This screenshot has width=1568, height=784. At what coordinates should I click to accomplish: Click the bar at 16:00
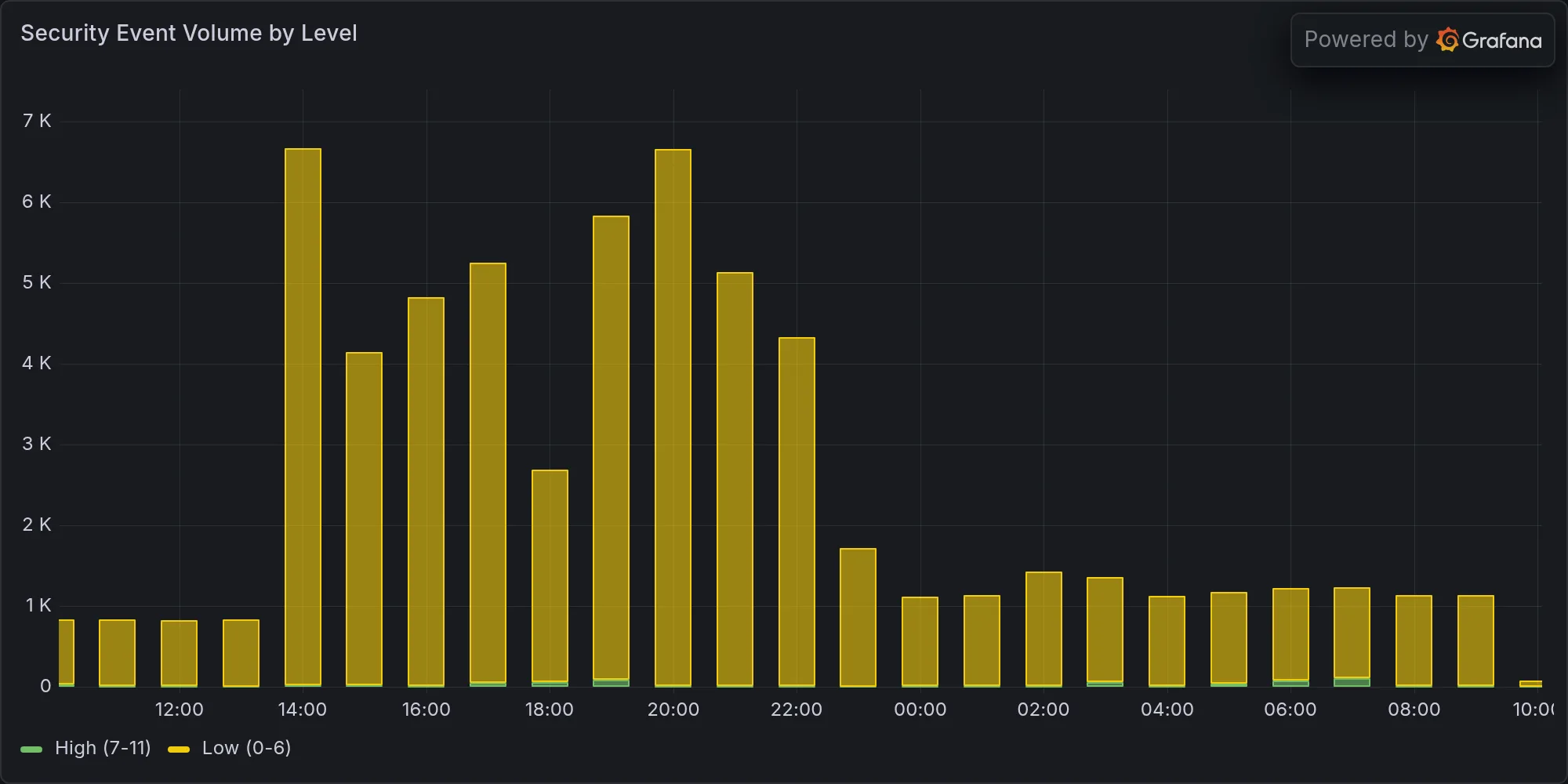point(426,492)
